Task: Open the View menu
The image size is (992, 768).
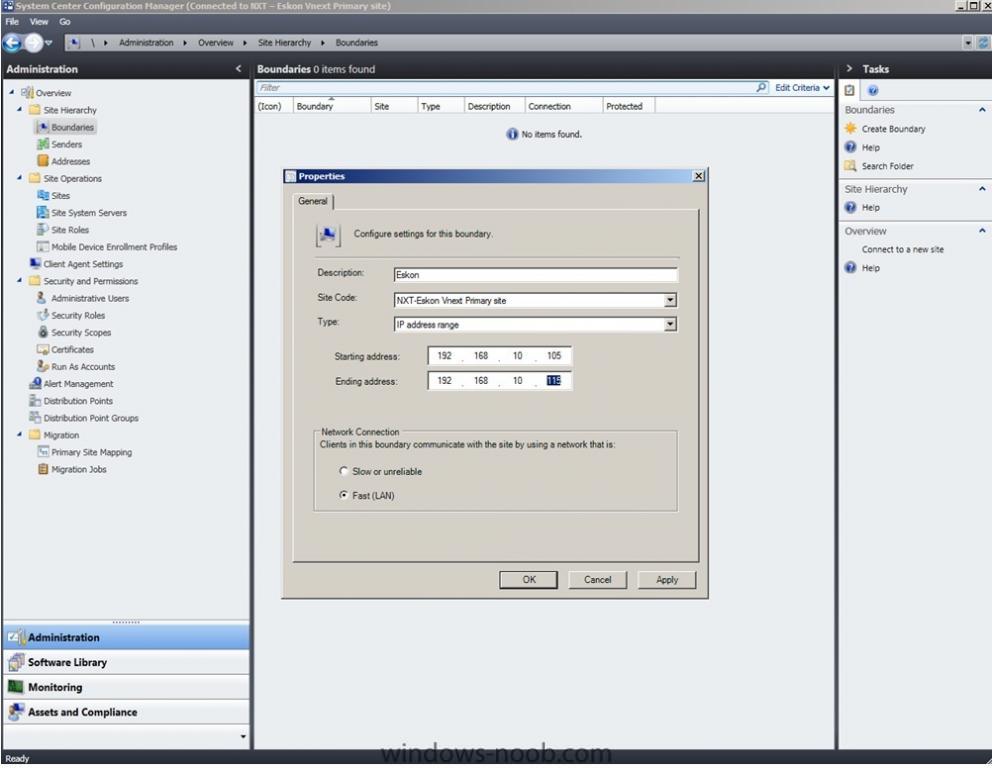Action: pos(39,22)
